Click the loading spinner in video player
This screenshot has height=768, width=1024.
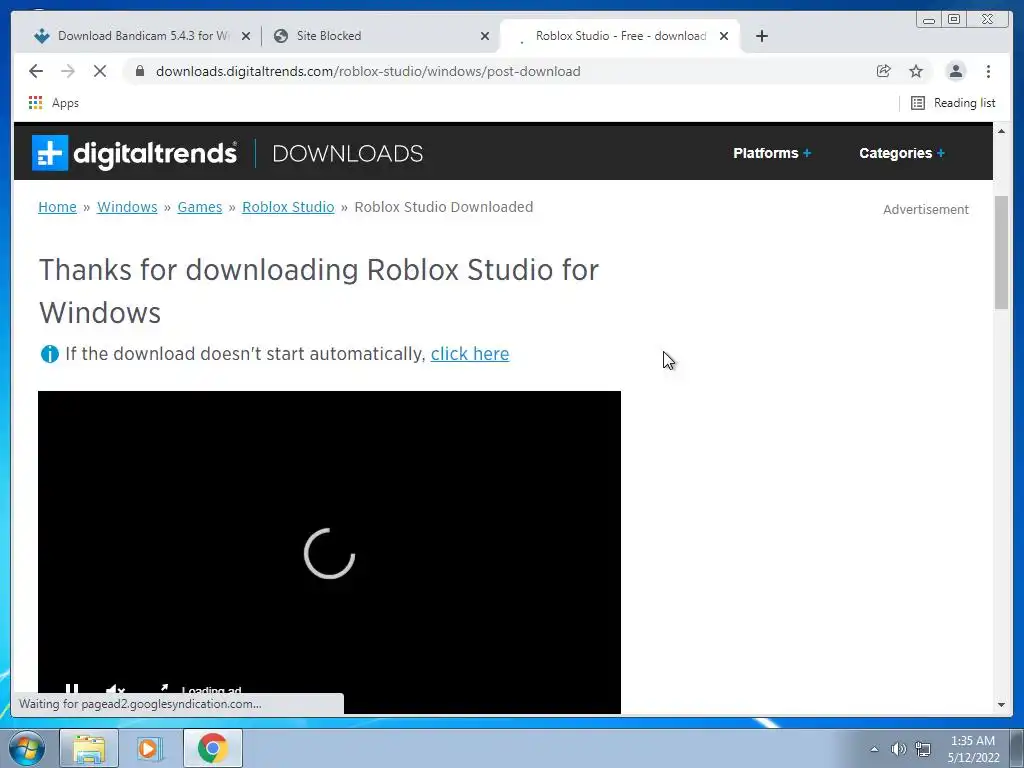[x=329, y=553]
